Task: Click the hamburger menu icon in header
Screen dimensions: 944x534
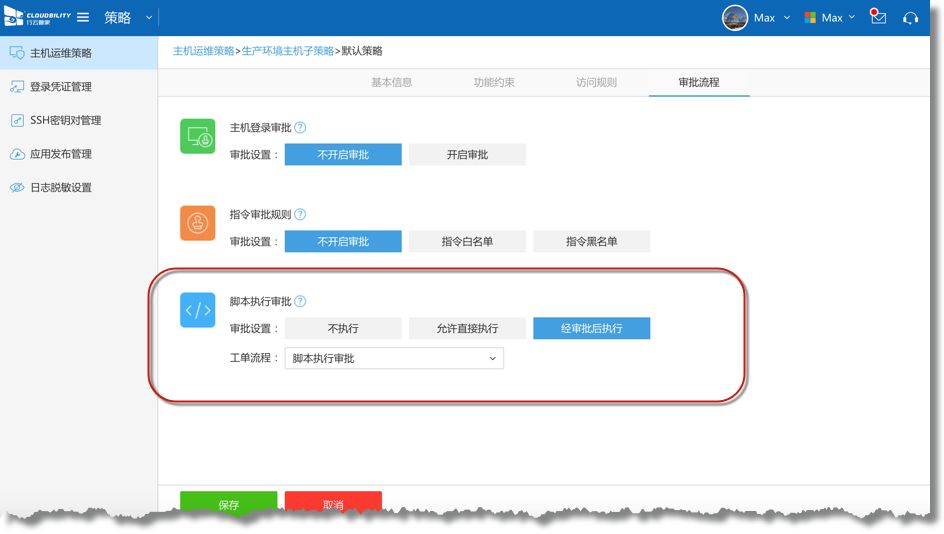Action: 83,17
